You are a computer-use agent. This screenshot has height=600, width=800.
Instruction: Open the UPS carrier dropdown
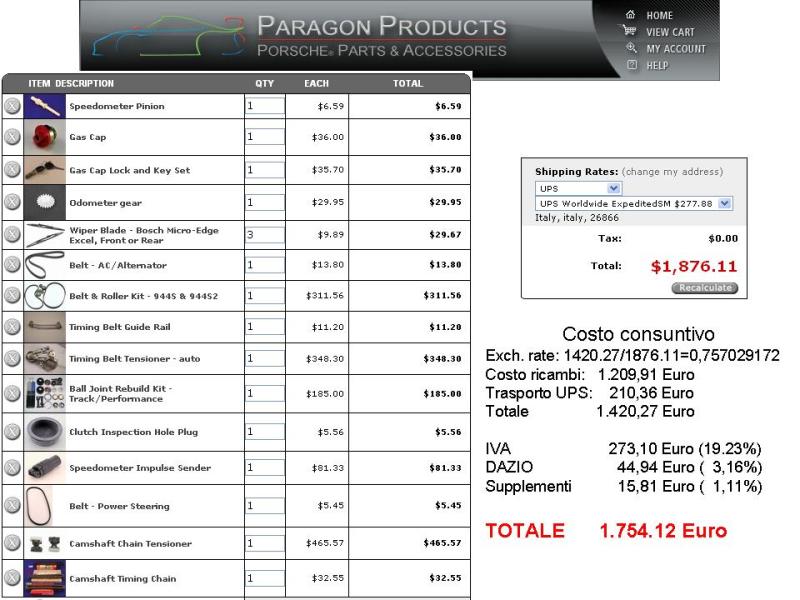coord(578,188)
